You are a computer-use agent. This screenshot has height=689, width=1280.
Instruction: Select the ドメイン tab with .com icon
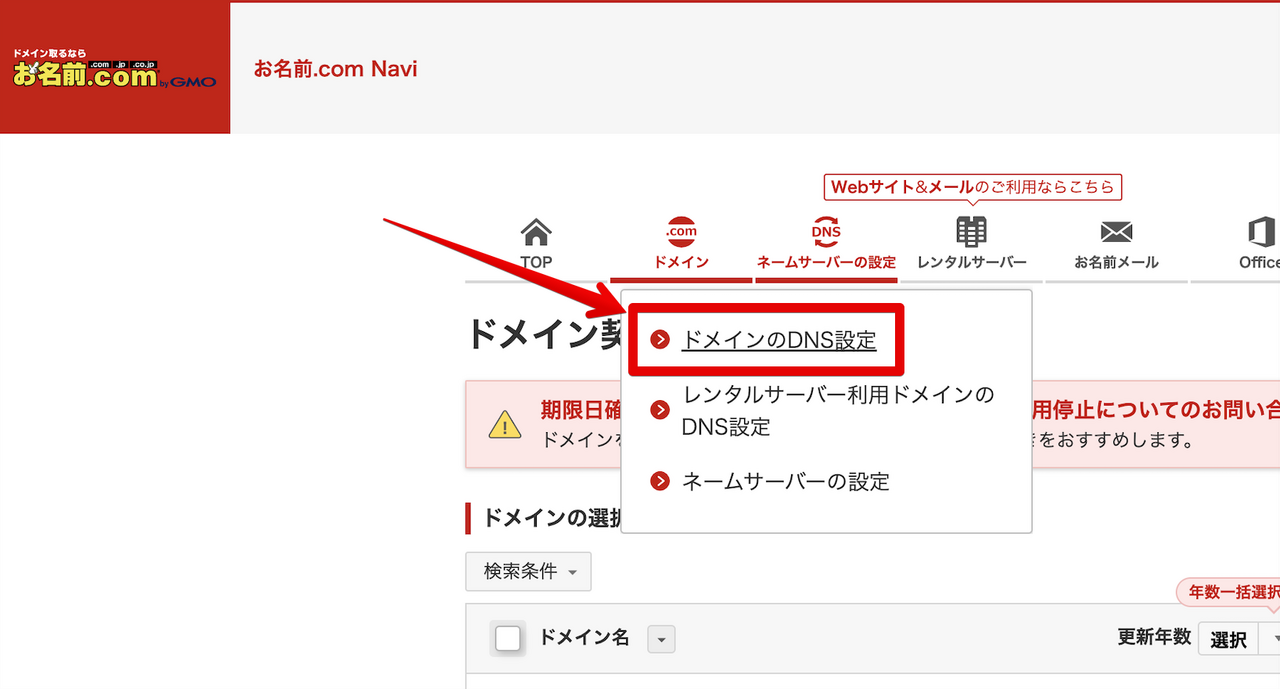click(x=681, y=244)
